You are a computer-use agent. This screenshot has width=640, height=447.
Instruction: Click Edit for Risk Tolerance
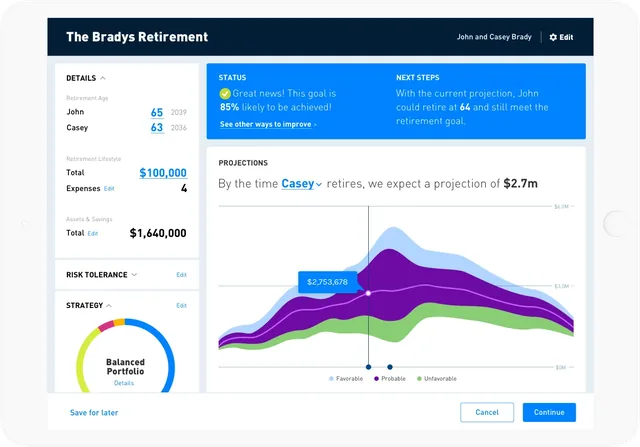[x=182, y=275]
